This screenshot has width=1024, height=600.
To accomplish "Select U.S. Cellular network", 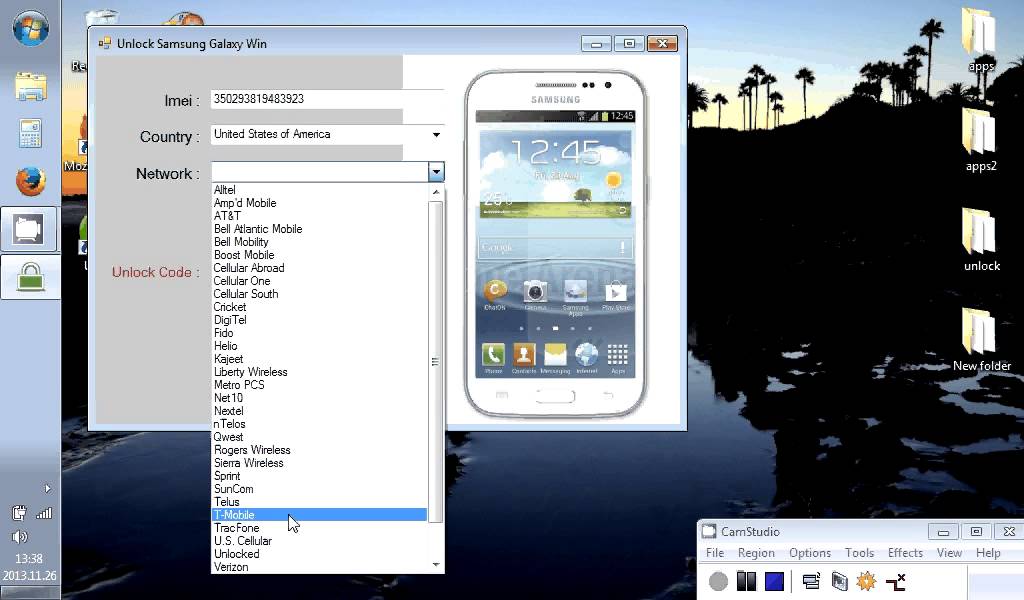I will (320, 541).
